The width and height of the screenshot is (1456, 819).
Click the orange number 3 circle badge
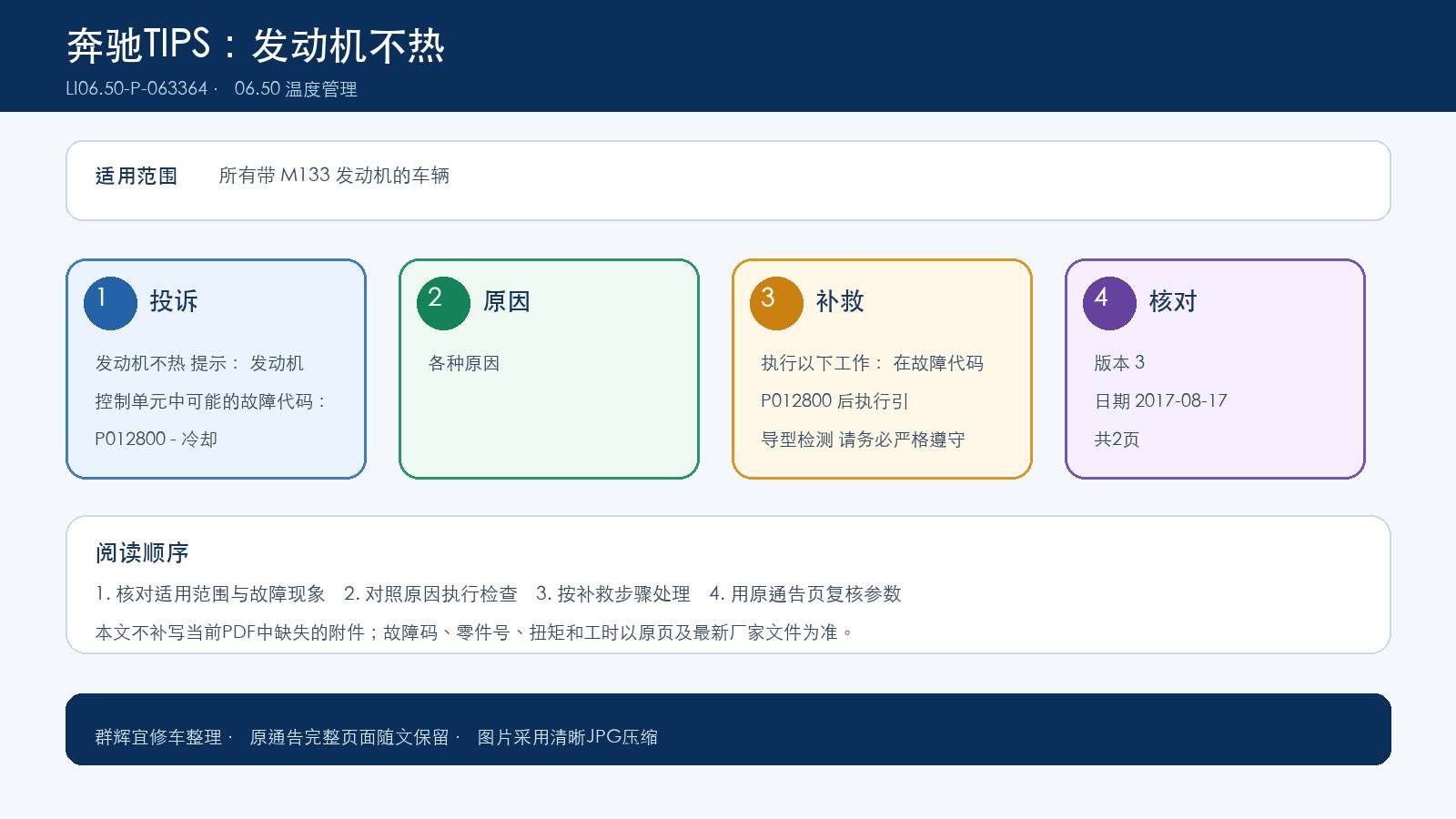776,303
